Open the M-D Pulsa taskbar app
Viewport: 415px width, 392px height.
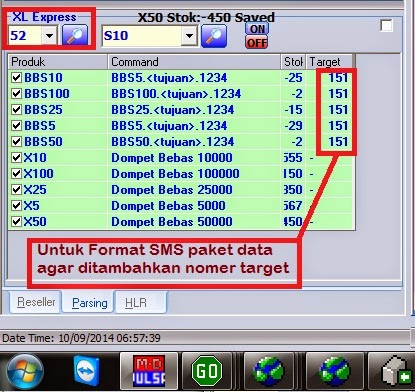pyautogui.click(x=149, y=371)
